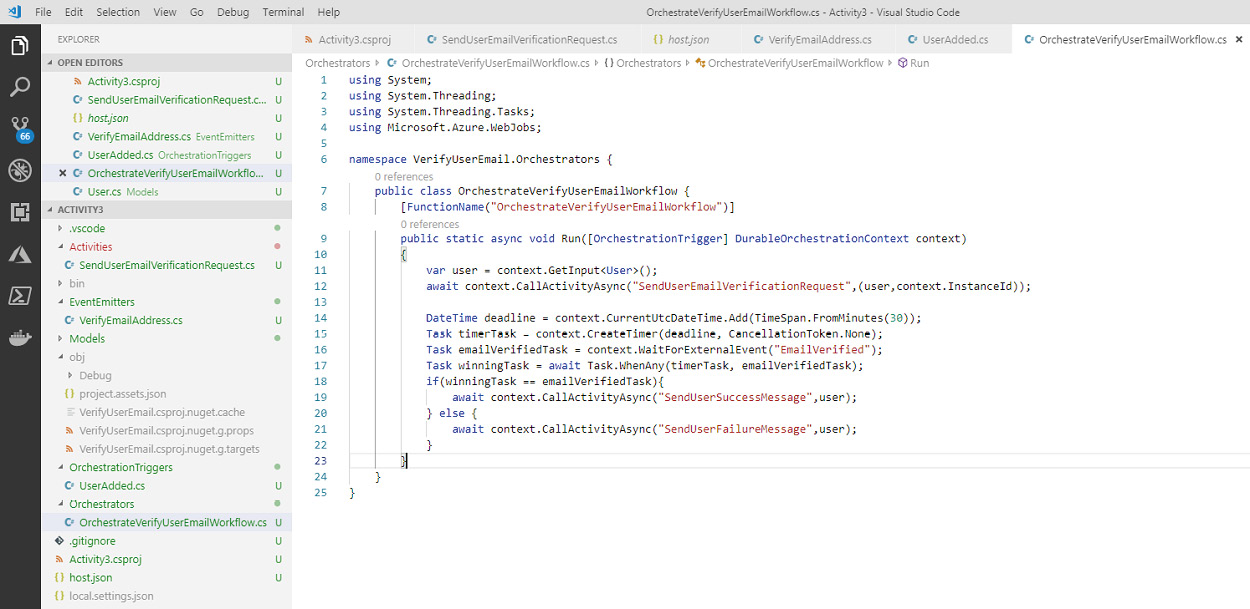Open the Help menu
This screenshot has height=609, width=1250.
[x=328, y=12]
